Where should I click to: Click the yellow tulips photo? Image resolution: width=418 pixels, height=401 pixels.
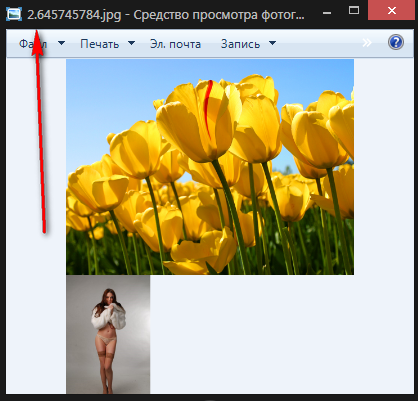[210, 167]
